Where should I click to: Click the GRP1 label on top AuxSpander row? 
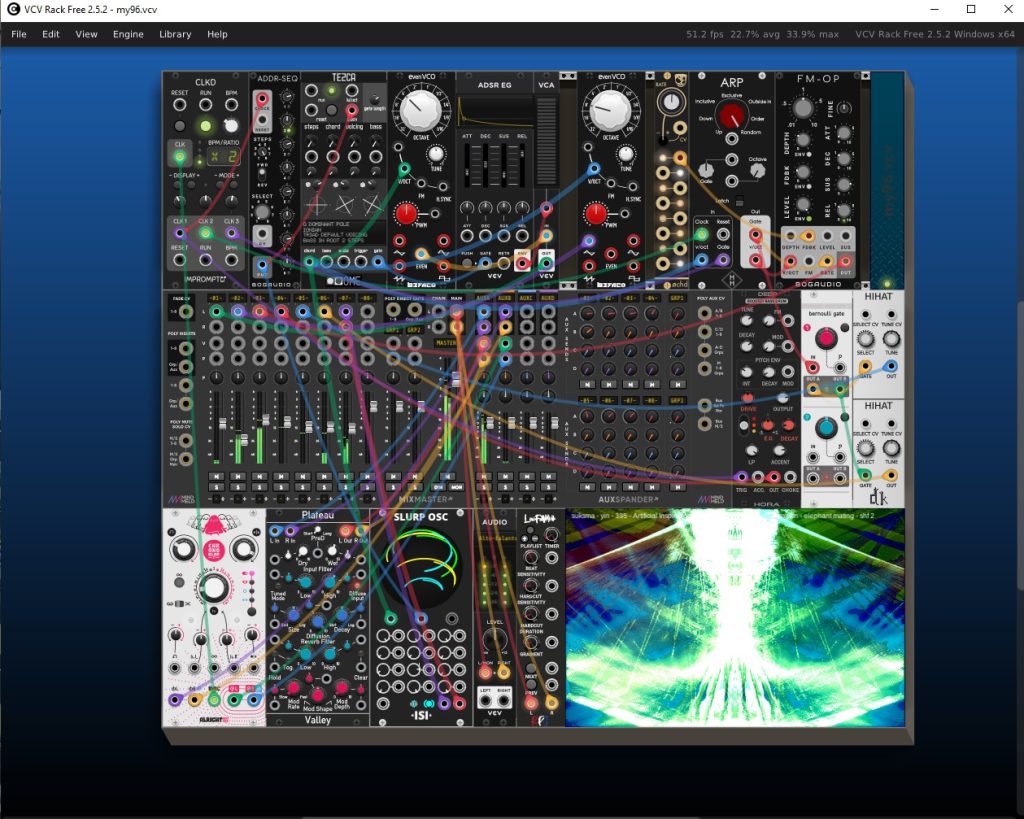[677, 298]
